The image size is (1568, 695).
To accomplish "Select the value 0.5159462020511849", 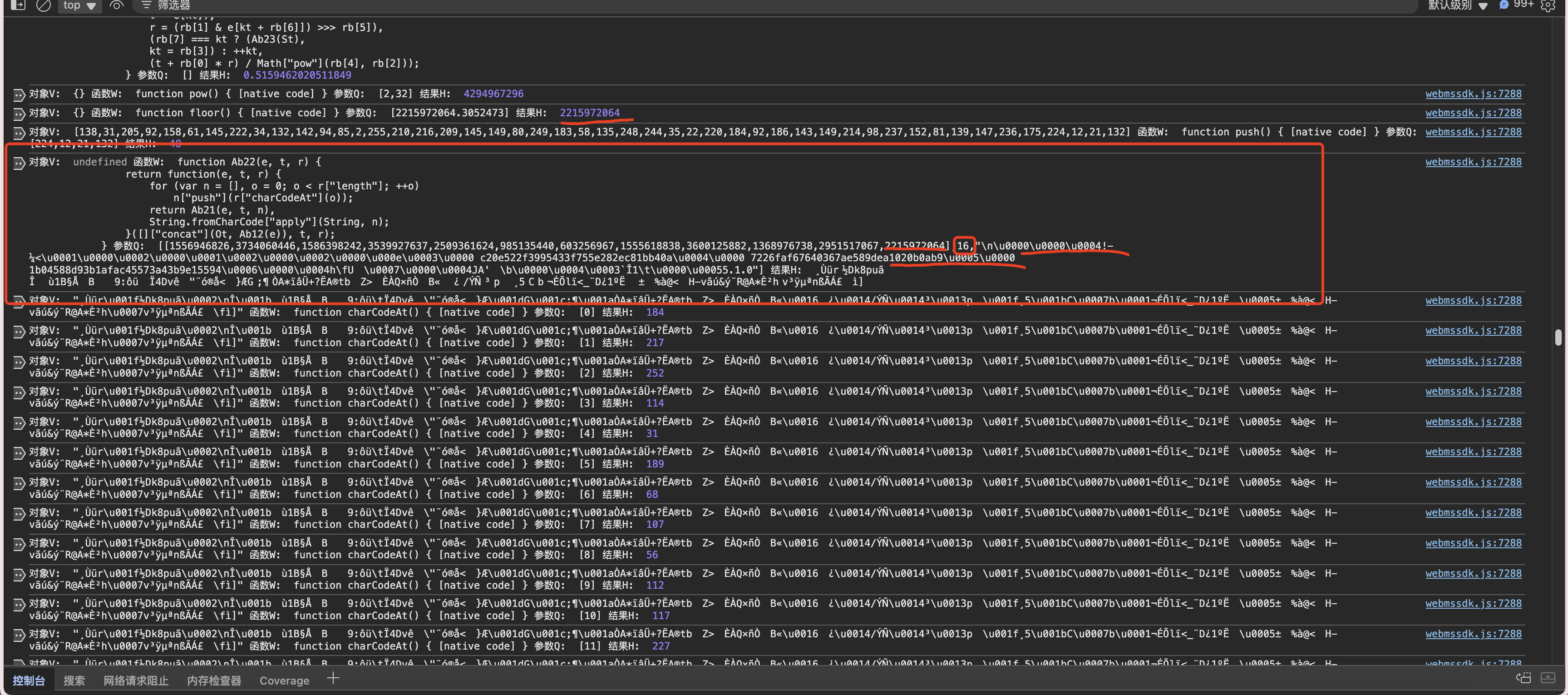I will [297, 75].
